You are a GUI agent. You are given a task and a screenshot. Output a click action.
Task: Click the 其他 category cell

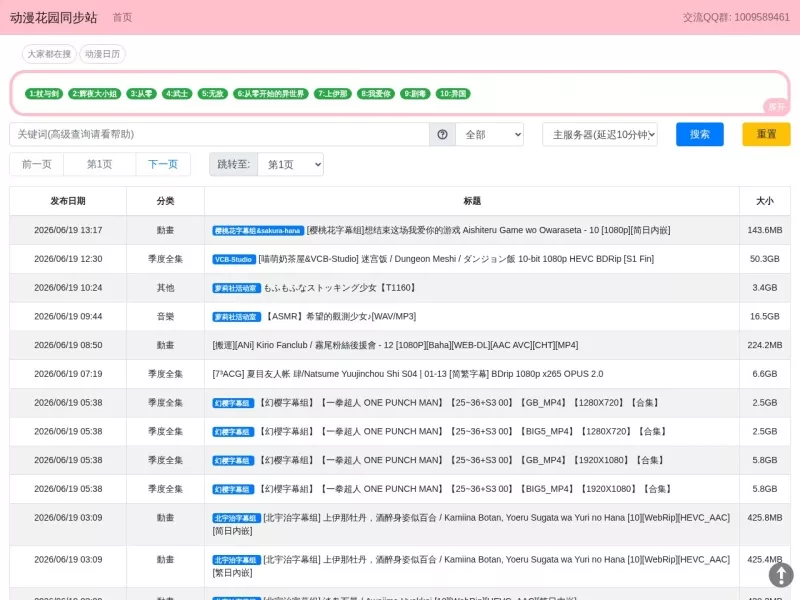click(165, 288)
